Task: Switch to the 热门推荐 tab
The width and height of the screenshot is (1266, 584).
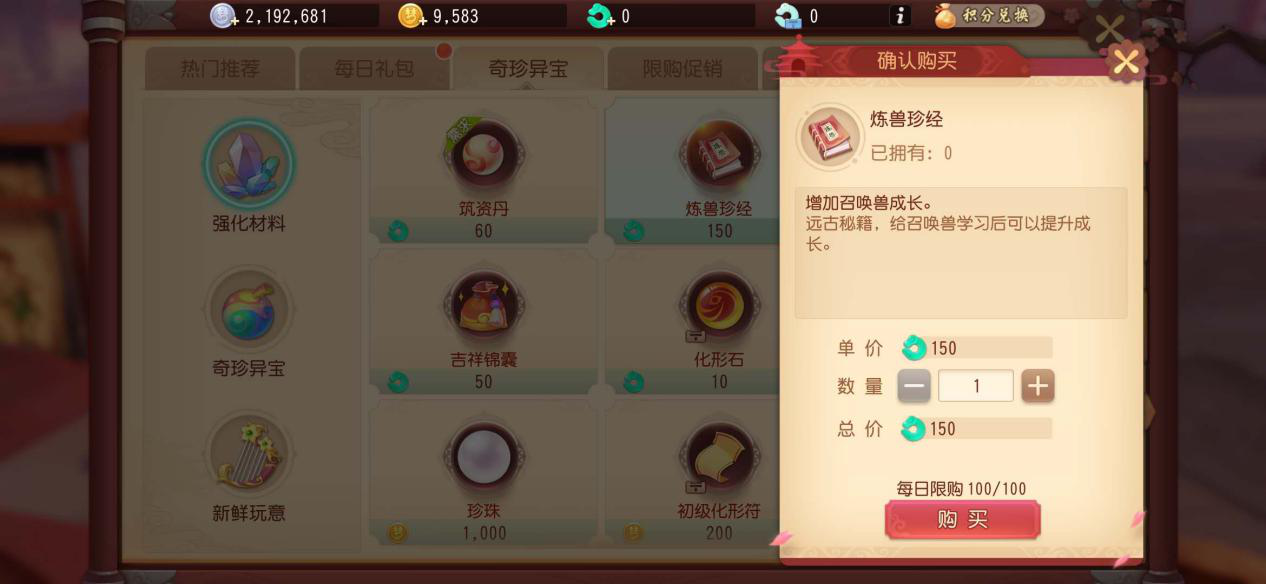Action: point(220,69)
